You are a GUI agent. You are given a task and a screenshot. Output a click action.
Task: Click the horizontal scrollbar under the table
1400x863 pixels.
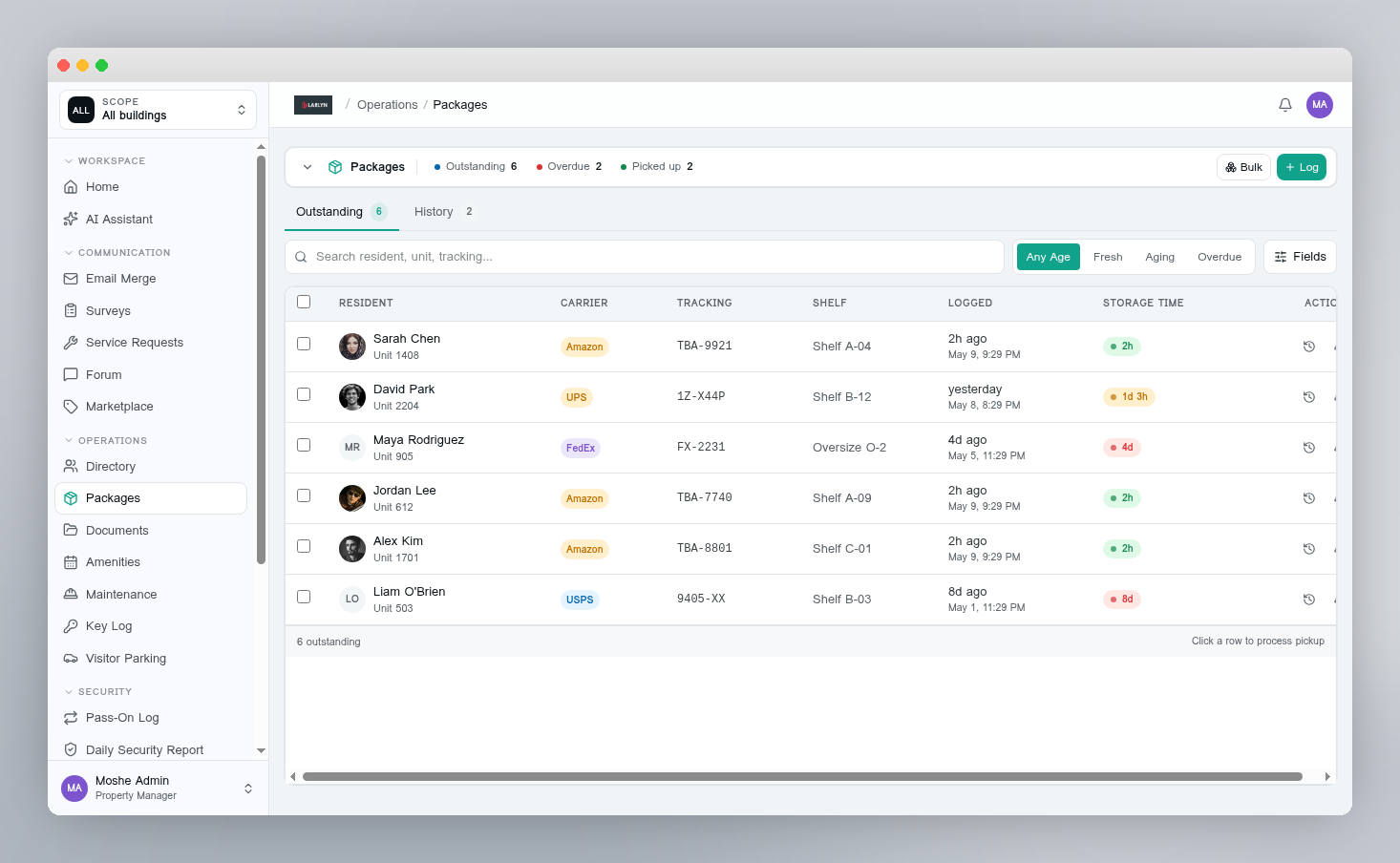[802, 777]
